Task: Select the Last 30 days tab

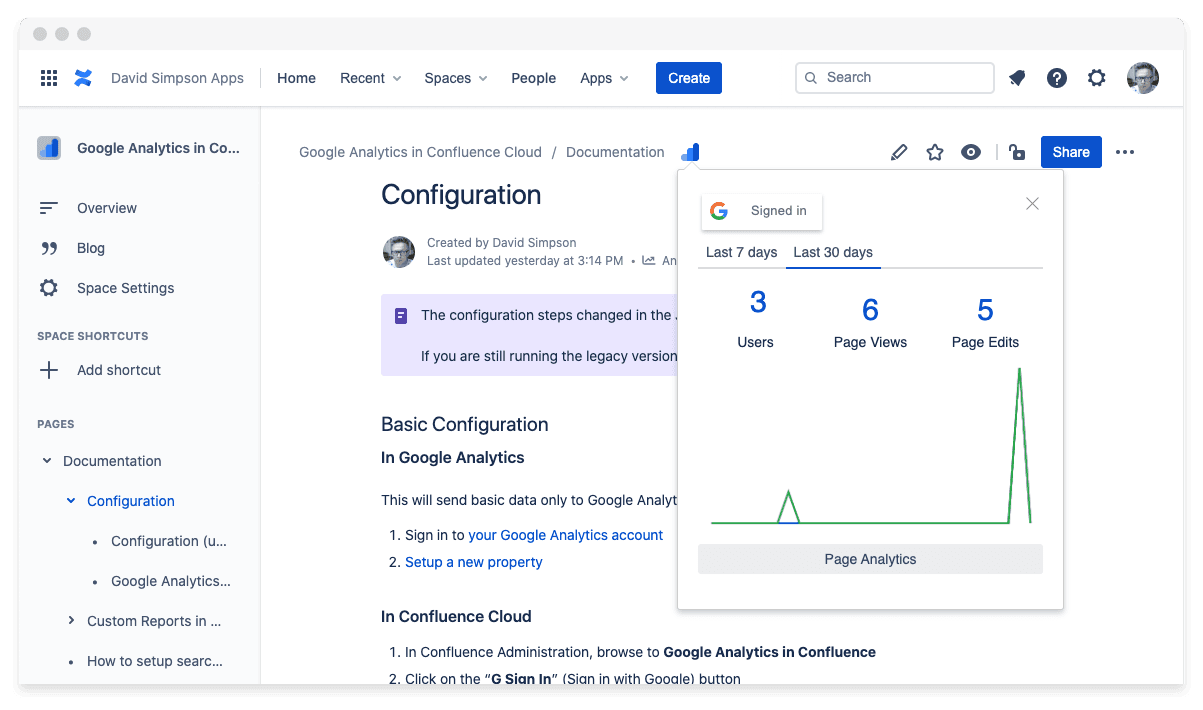Action: point(833,252)
